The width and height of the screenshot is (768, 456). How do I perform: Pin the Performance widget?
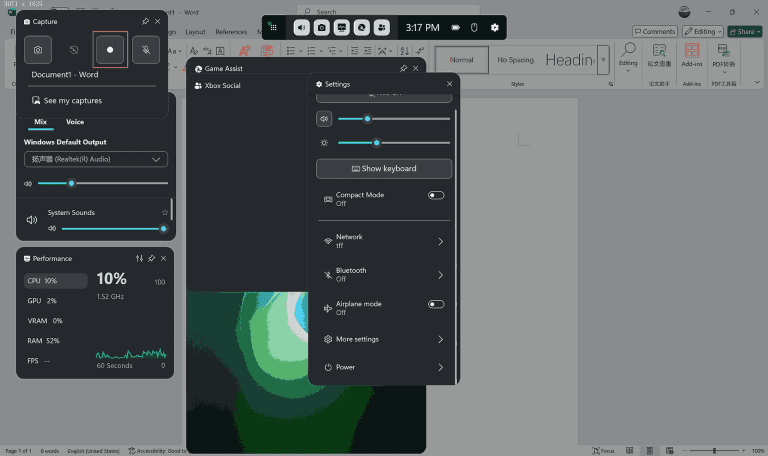[x=152, y=259]
